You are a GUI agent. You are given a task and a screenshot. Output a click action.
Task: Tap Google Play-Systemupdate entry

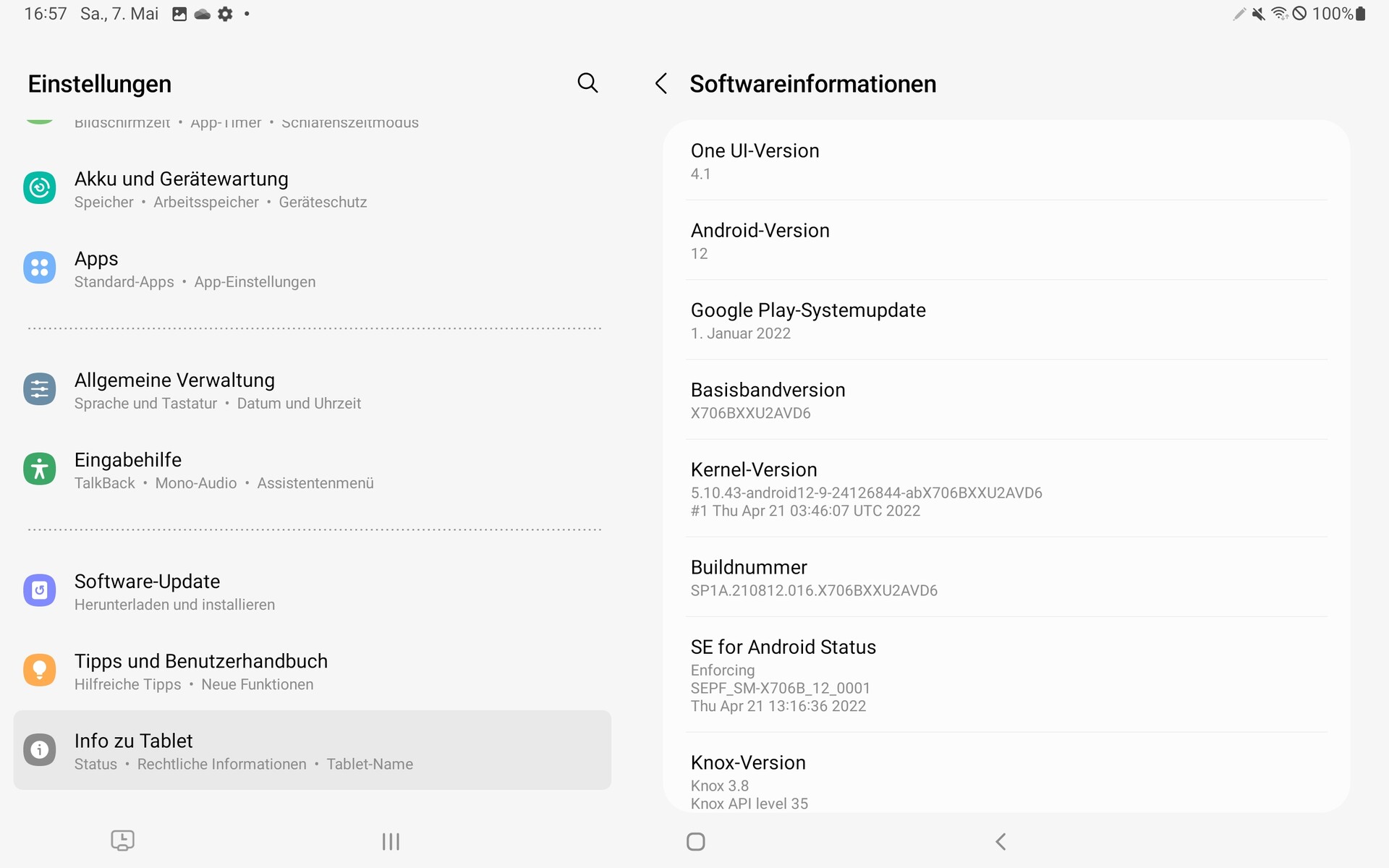1006,320
